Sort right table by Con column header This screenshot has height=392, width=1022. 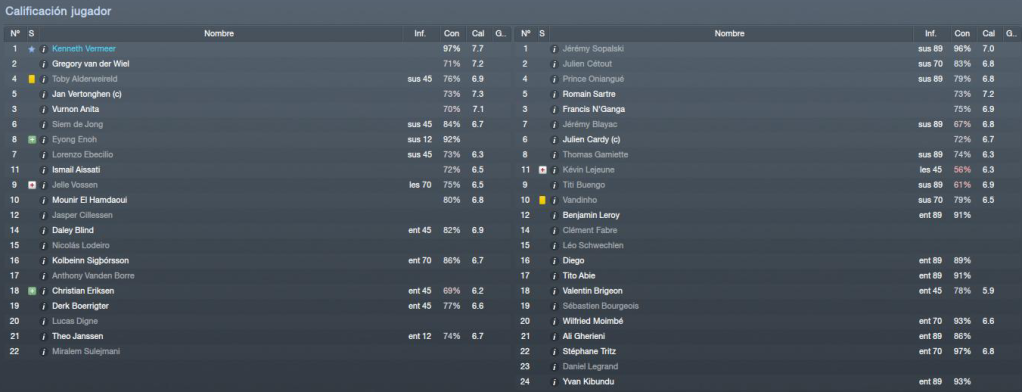click(x=962, y=33)
